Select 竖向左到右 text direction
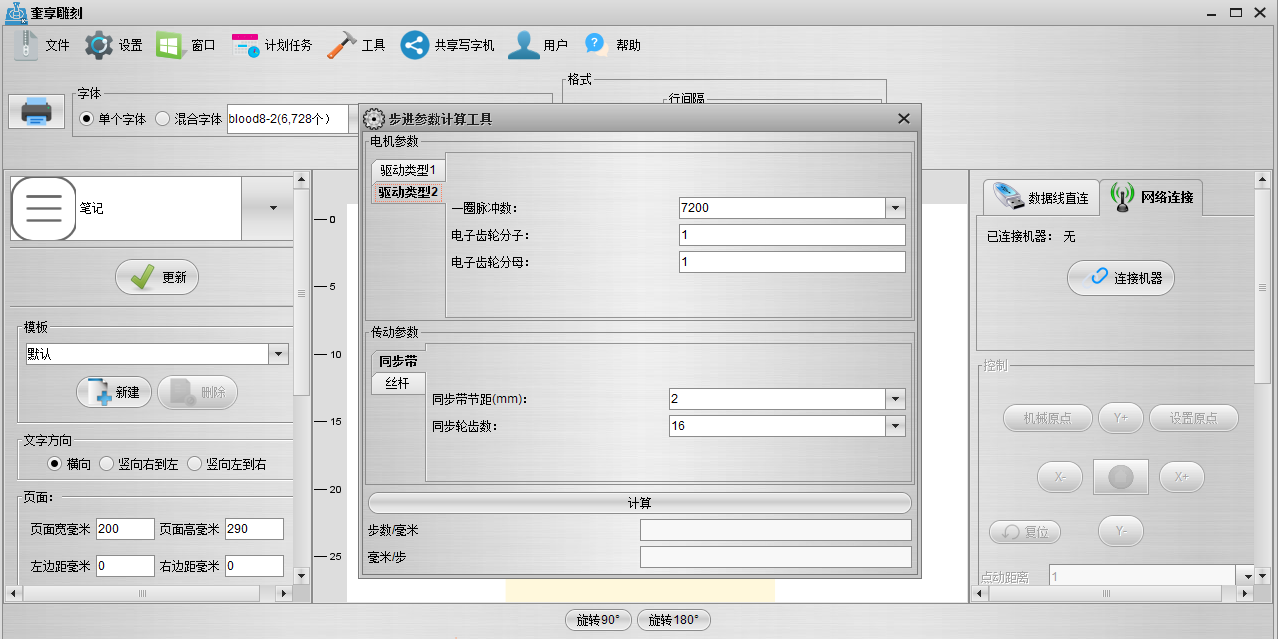Viewport: 1278px width, 639px height. click(x=195, y=464)
